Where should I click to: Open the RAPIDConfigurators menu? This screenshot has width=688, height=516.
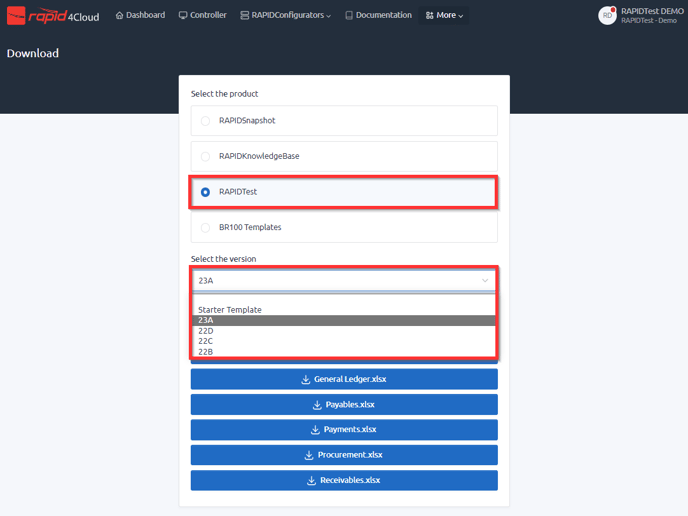pos(286,15)
